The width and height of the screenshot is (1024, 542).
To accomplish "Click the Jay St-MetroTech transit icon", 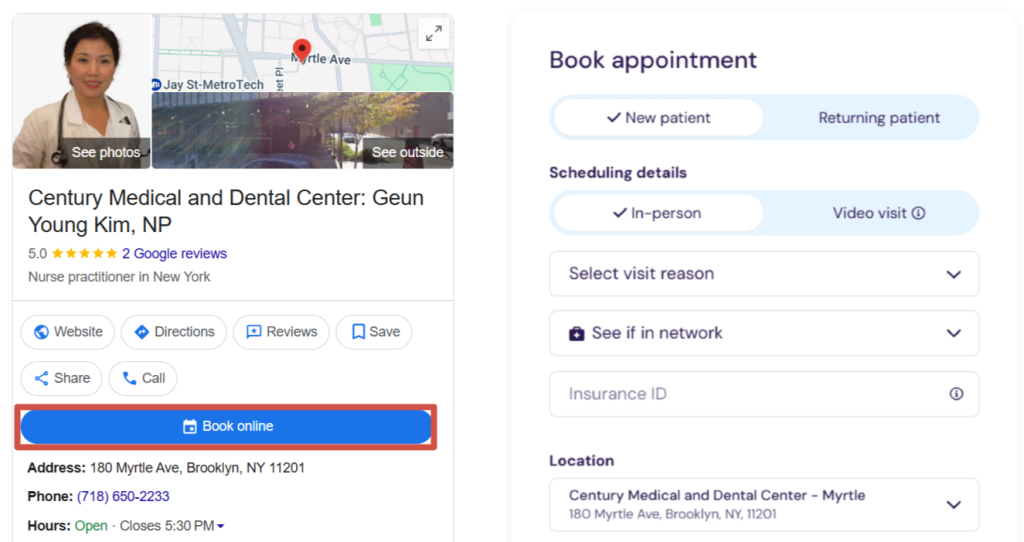I will (x=156, y=85).
